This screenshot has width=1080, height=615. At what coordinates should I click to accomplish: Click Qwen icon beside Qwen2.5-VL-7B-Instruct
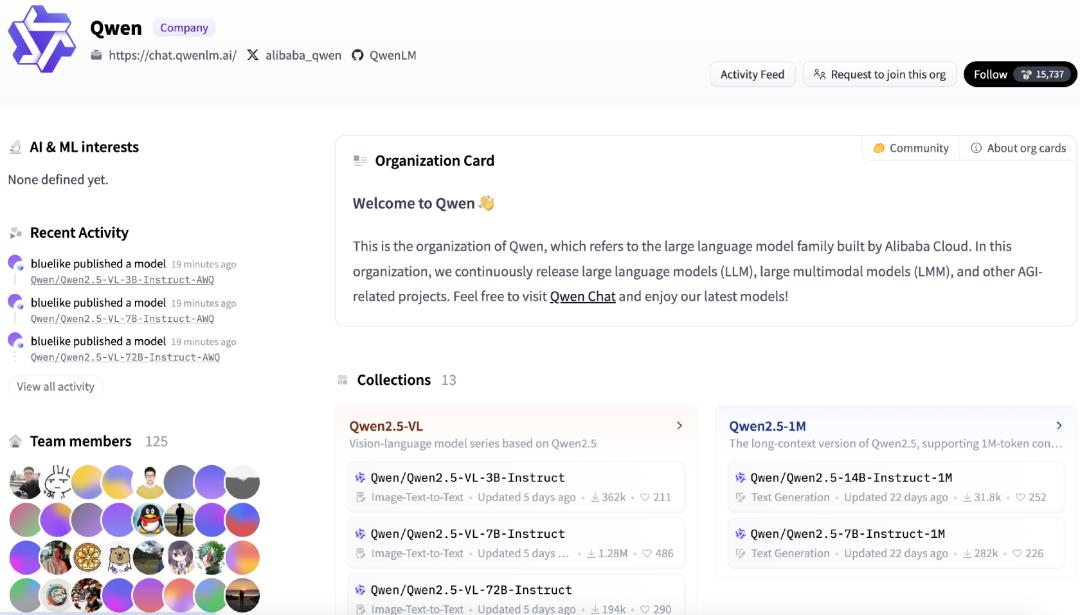click(x=360, y=534)
